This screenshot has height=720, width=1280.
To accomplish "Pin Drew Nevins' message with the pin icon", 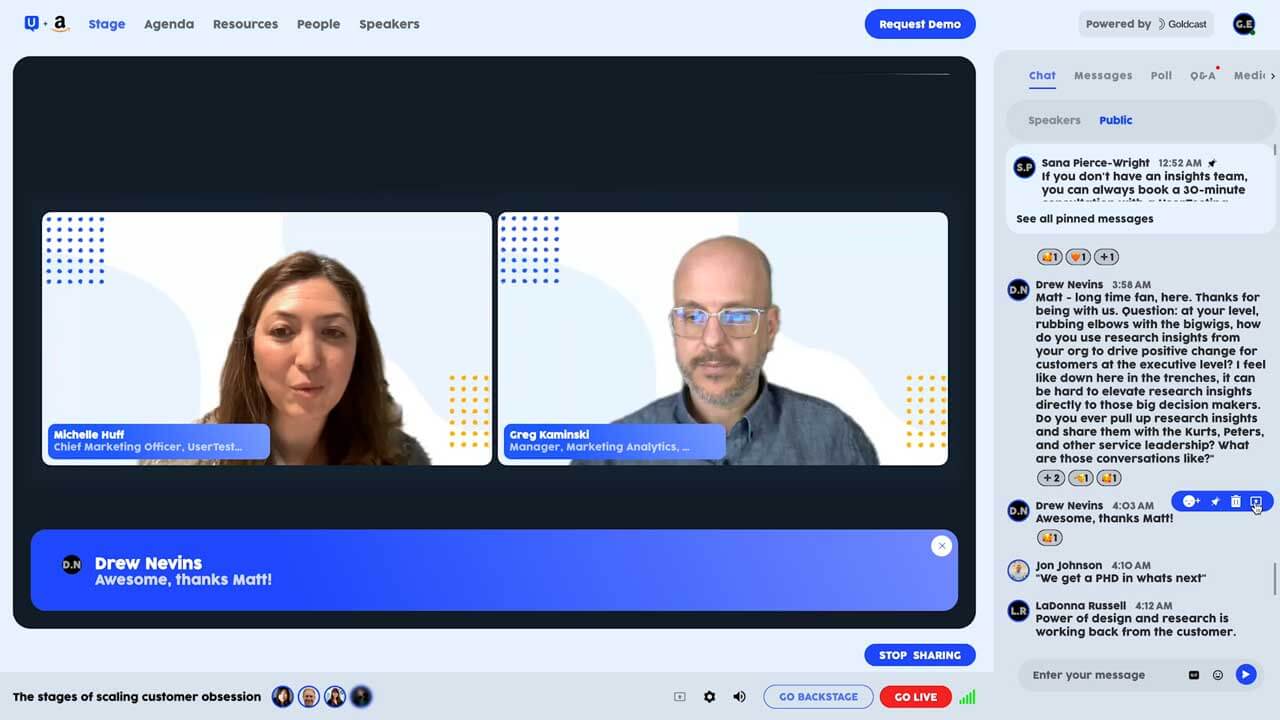I will coord(1216,502).
